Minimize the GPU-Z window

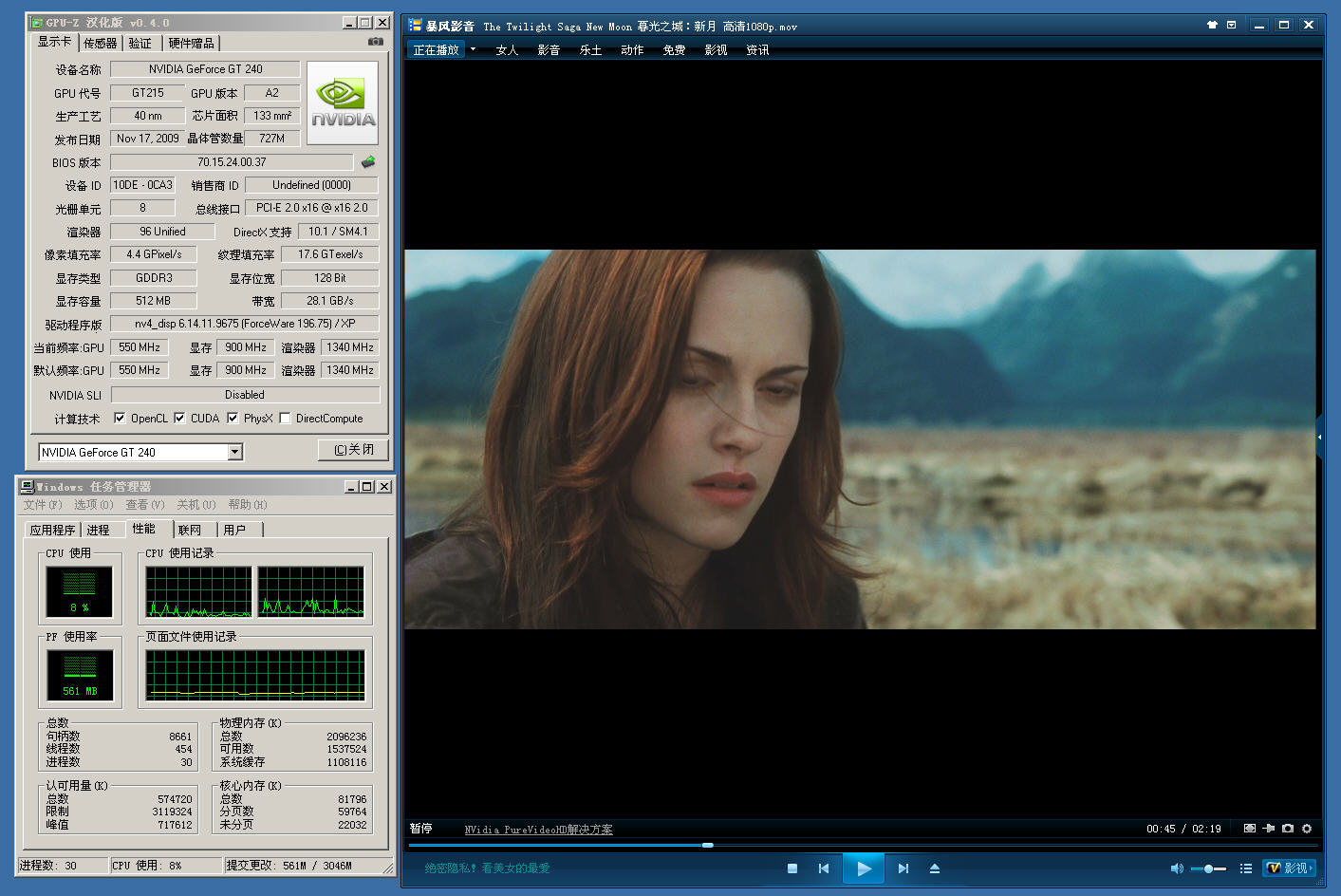[350, 22]
